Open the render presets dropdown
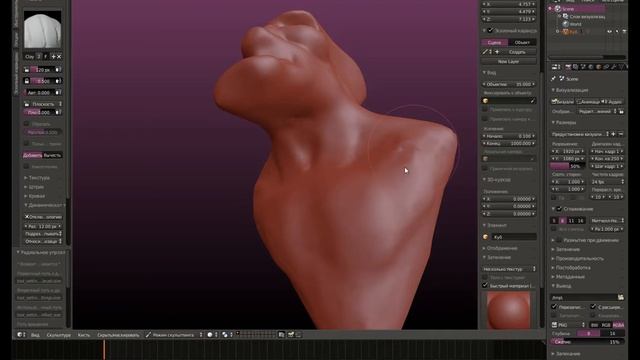The width and height of the screenshot is (640, 360). click(580, 134)
